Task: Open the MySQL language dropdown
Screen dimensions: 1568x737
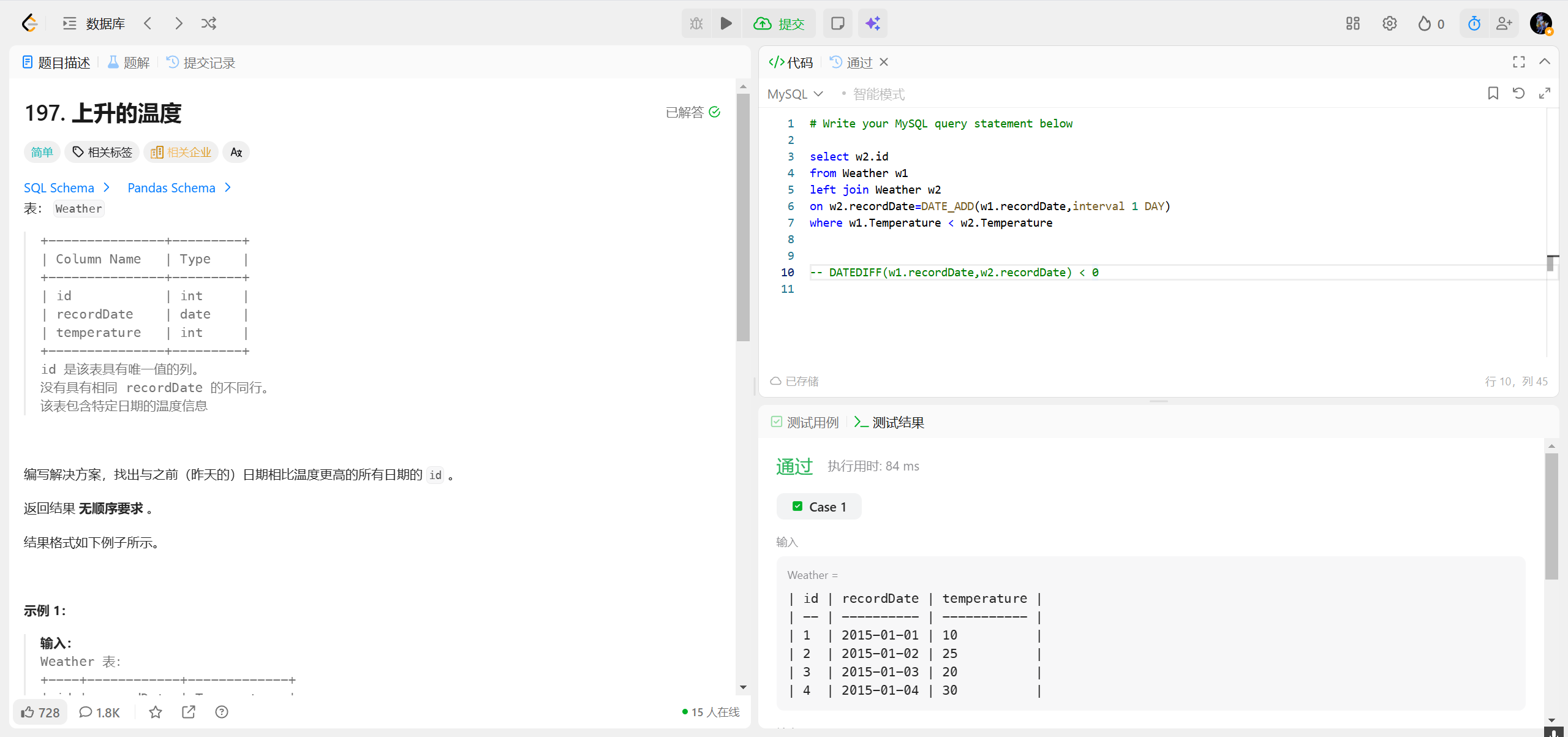Action: point(795,94)
